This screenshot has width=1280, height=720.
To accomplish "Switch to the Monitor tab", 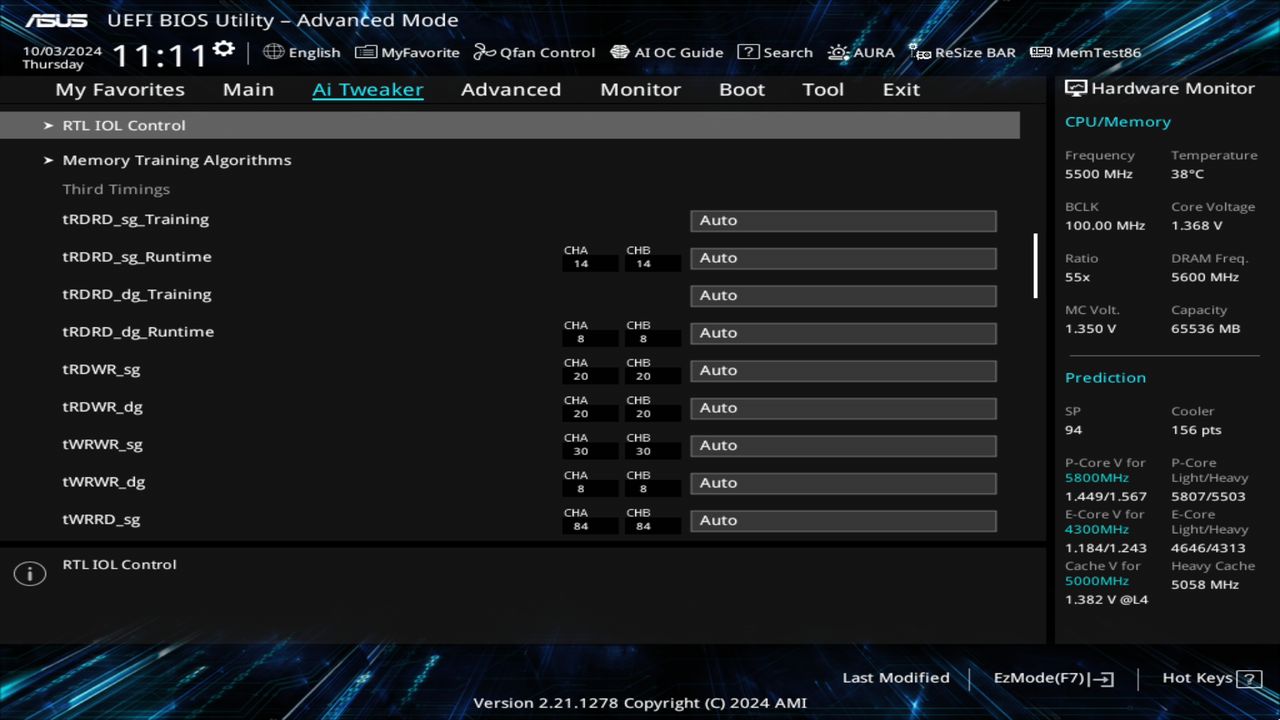I will (640, 89).
